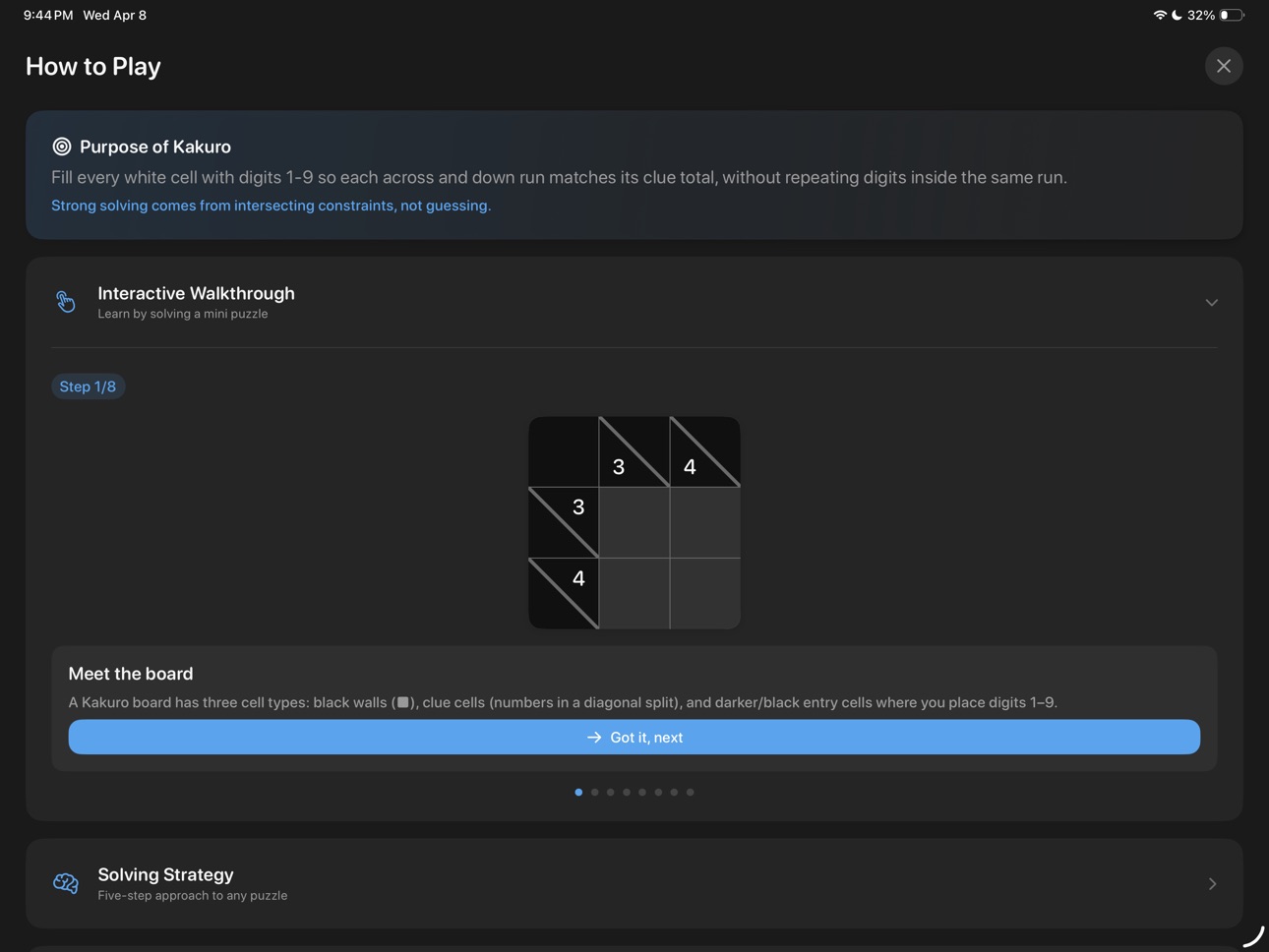Click Five-step approach to any puzzle subtitle
Viewport: 1269px width, 952px height.
tap(193, 895)
